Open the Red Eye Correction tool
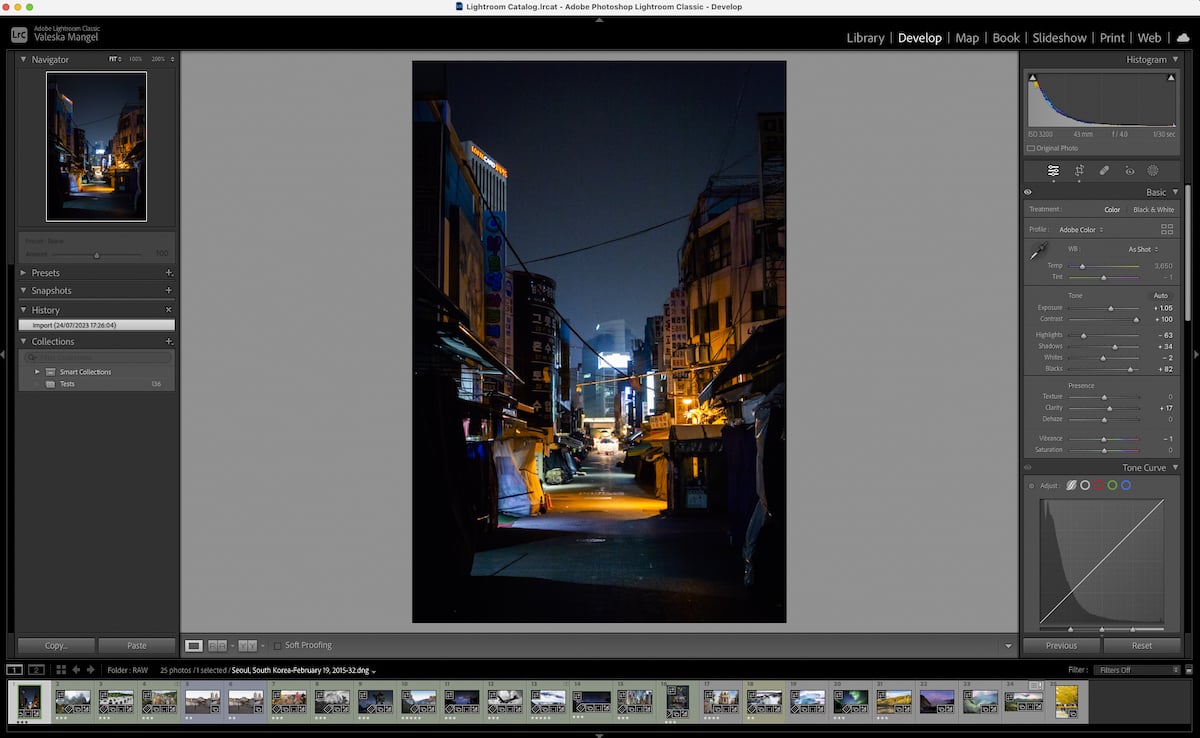This screenshot has height=738, width=1200. click(1130, 171)
